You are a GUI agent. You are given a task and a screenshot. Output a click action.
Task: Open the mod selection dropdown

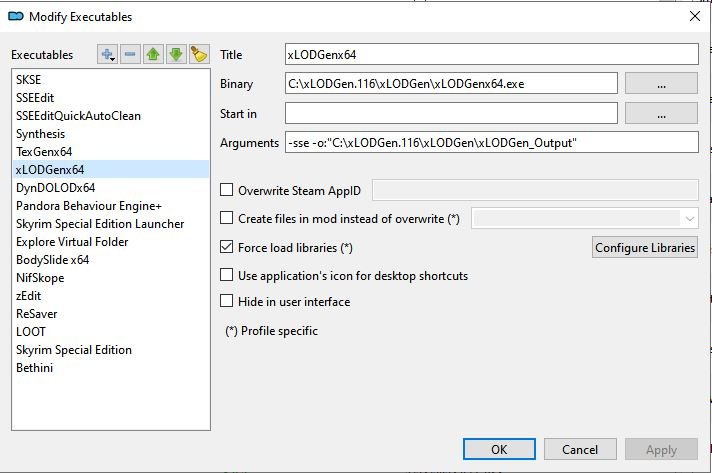point(585,218)
